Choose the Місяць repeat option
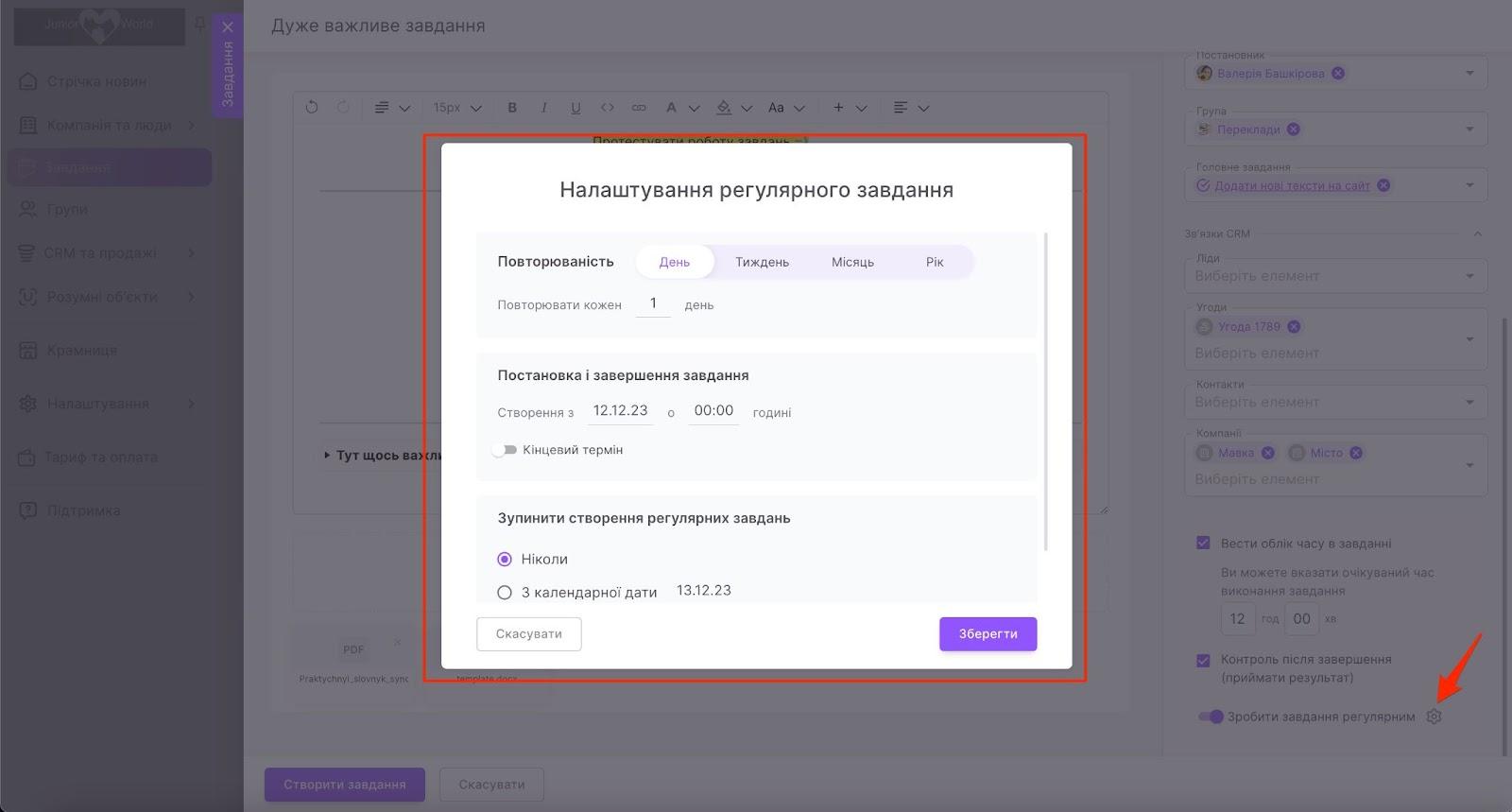The width and height of the screenshot is (1512, 812). click(852, 262)
